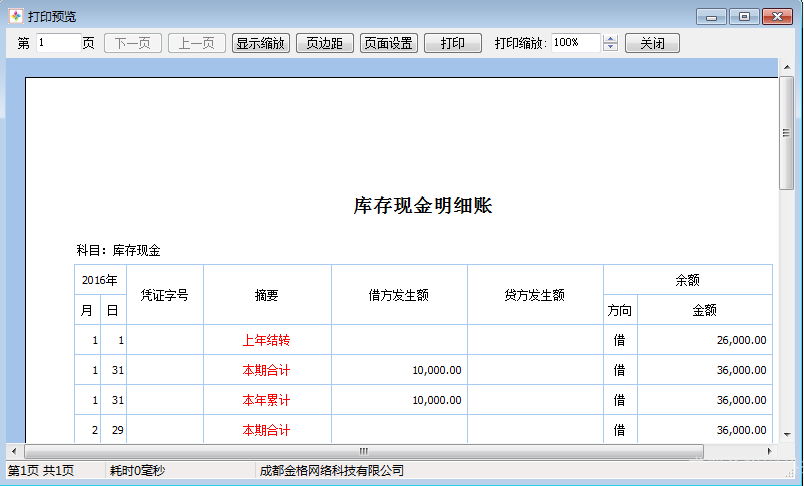Viewport: 804px width, 486px height.
Task: Increase print zoom with the up stepper arrow
Action: pyautogui.click(x=611, y=39)
